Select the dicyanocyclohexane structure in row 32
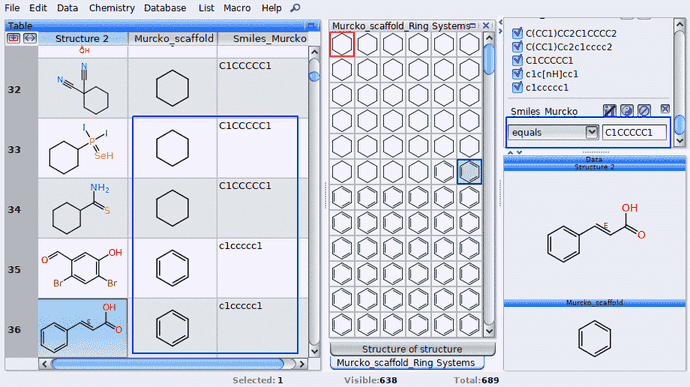 83,88
